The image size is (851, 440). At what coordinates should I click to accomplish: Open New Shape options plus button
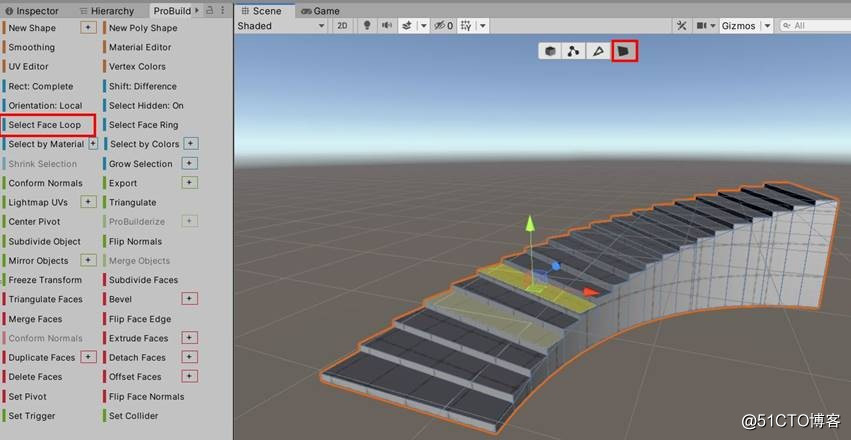(x=88, y=28)
